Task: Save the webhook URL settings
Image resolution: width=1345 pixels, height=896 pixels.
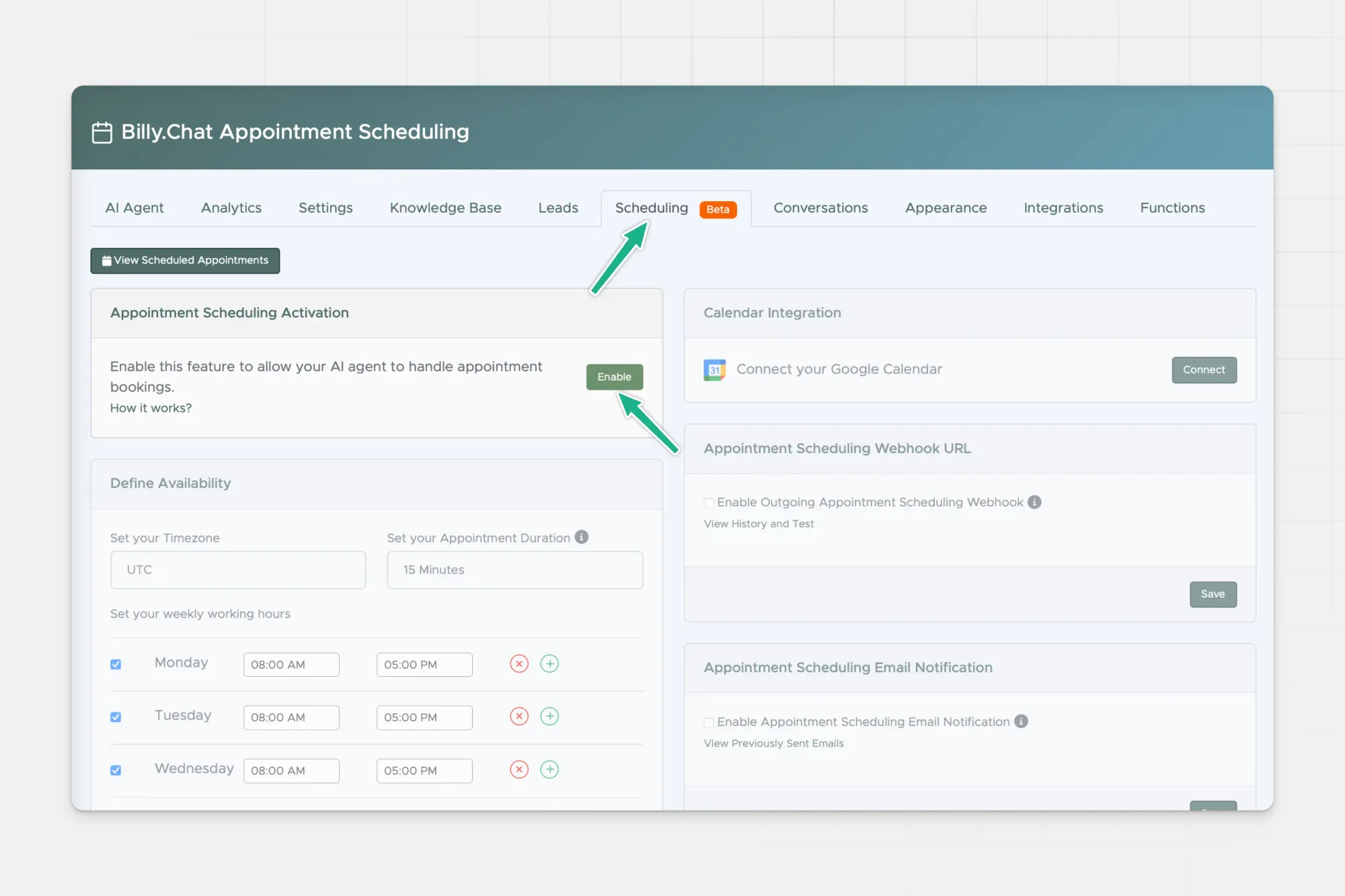Action: (1213, 594)
